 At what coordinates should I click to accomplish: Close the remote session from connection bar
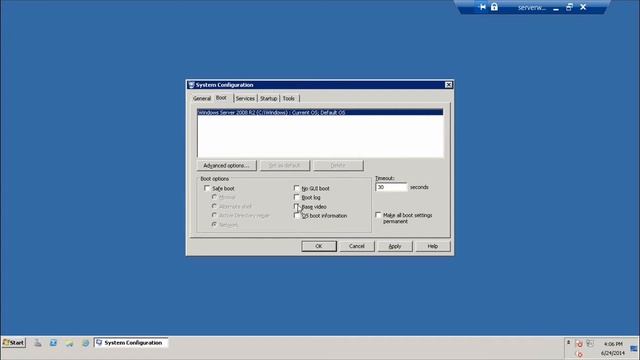click(583, 7)
